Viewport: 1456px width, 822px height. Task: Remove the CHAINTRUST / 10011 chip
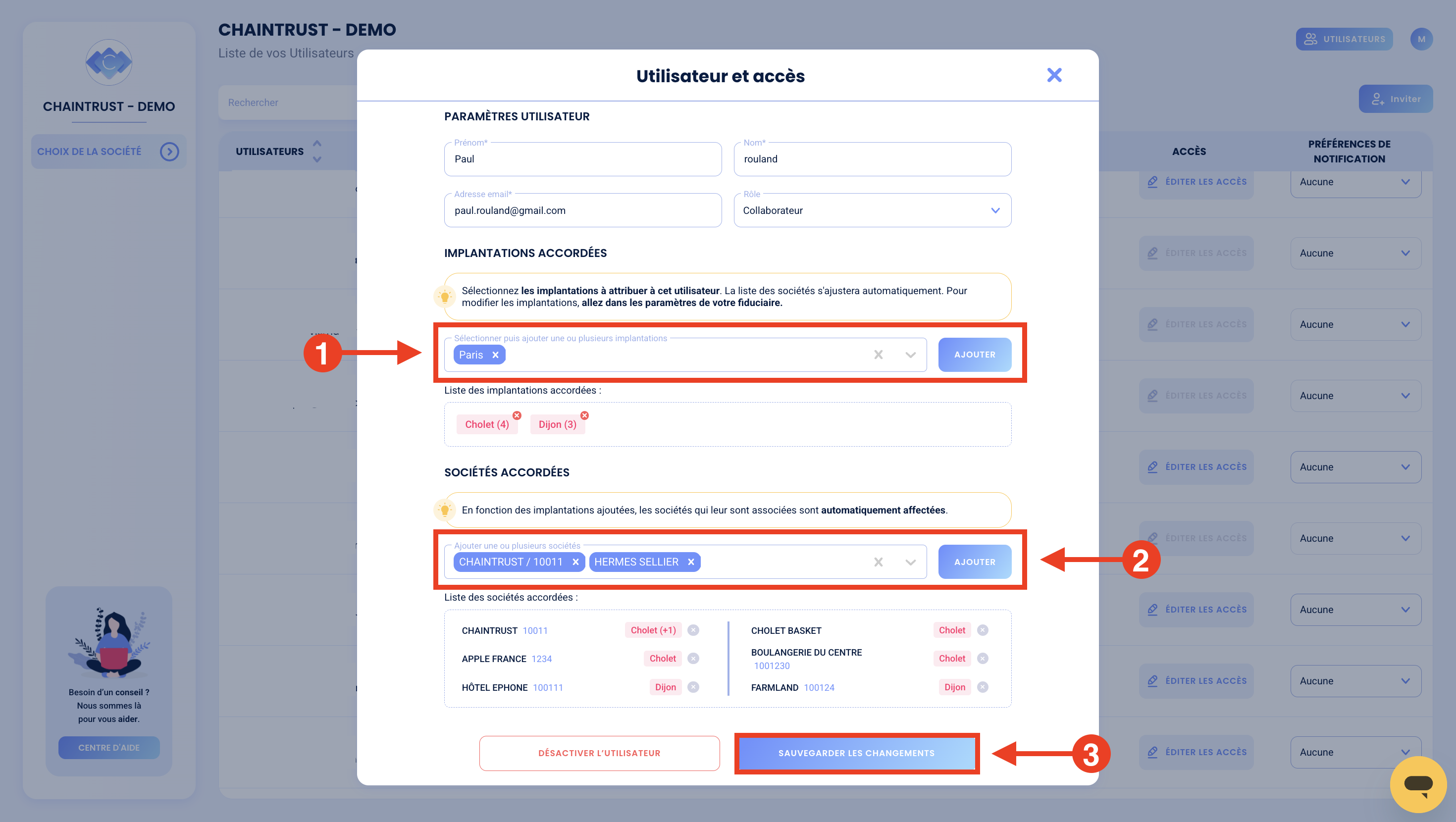[575, 562]
